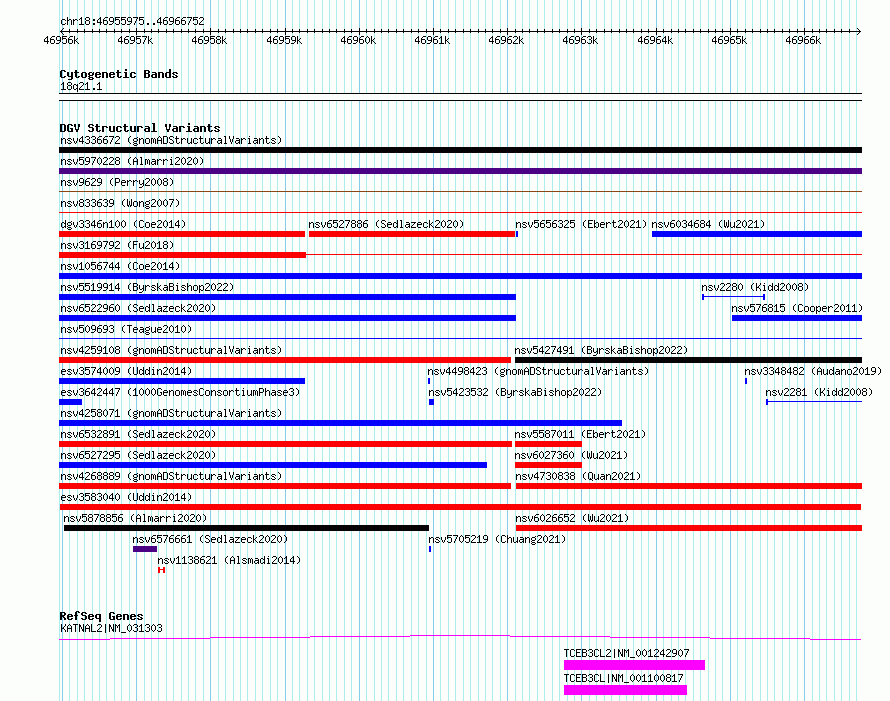Click short blue esv3642447 bar

pyautogui.click(x=70, y=402)
